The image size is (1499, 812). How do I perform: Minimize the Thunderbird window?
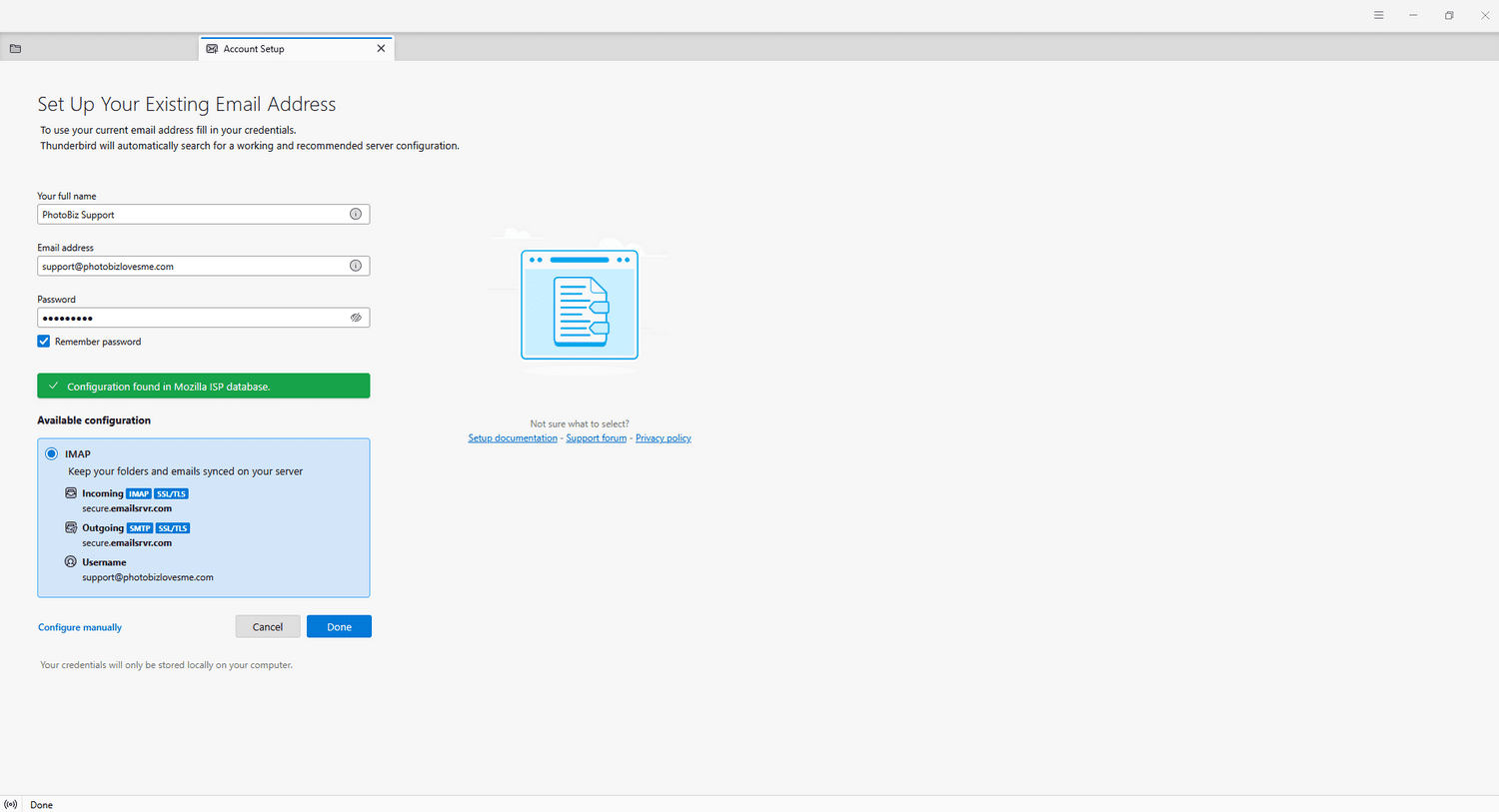tap(1413, 15)
